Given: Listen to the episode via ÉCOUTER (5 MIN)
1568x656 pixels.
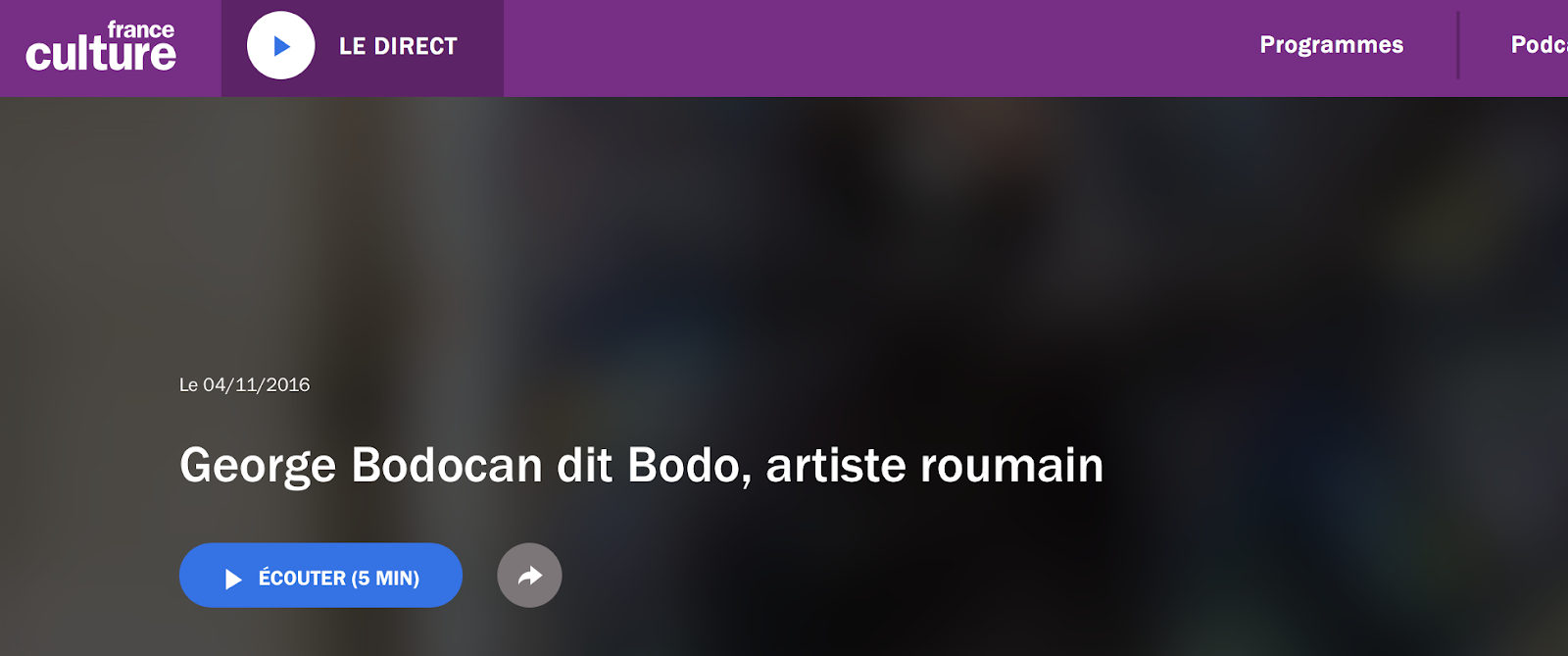Looking at the screenshot, I should tap(320, 576).
